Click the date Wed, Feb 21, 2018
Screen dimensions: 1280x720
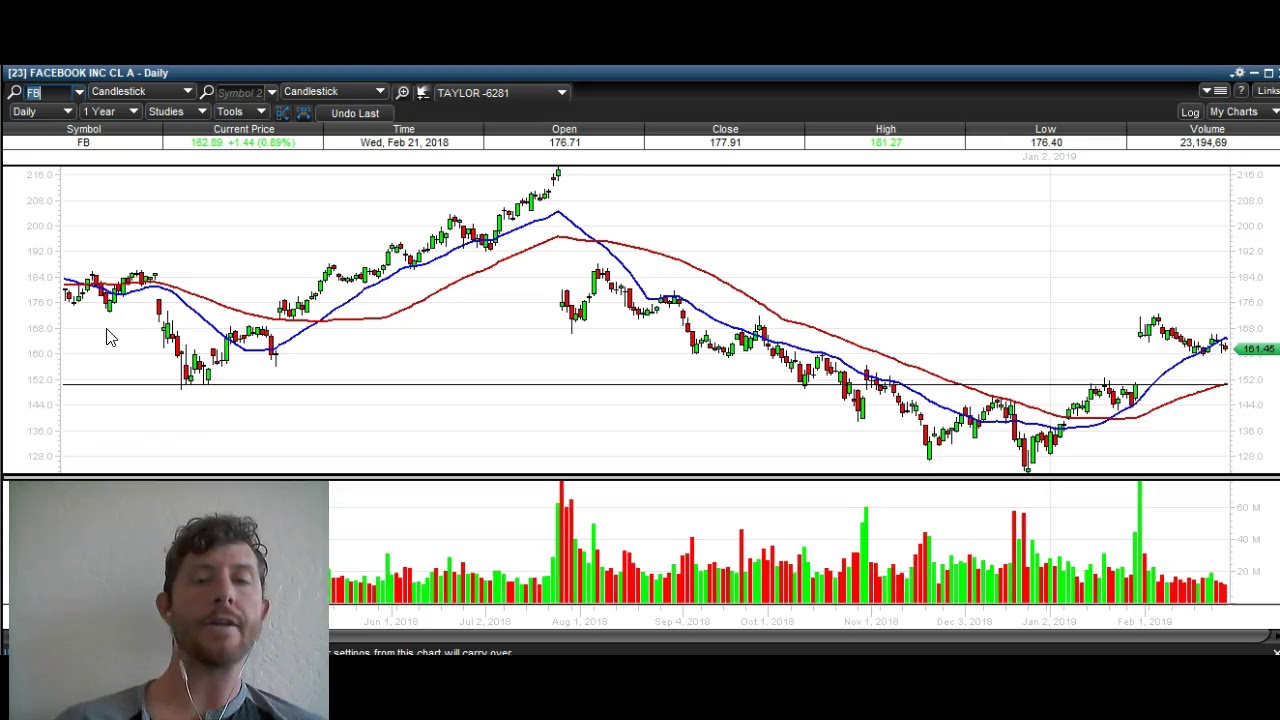[x=404, y=143]
